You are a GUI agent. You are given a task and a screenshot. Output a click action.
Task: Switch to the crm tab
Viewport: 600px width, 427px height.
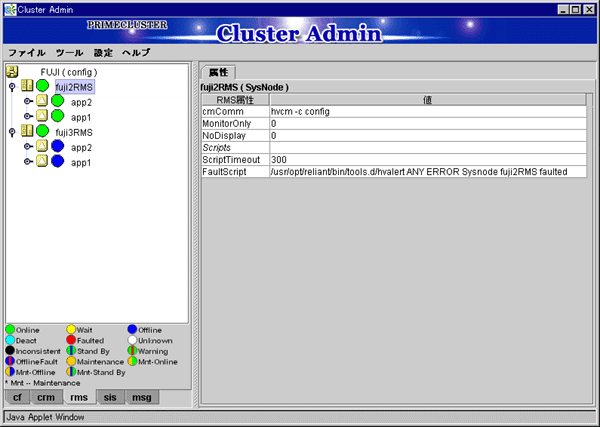[x=46, y=398]
